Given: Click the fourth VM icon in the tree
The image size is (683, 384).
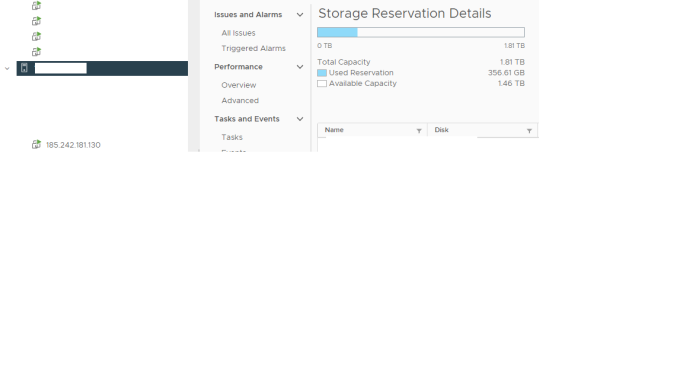Looking at the screenshot, I should click(37, 52).
